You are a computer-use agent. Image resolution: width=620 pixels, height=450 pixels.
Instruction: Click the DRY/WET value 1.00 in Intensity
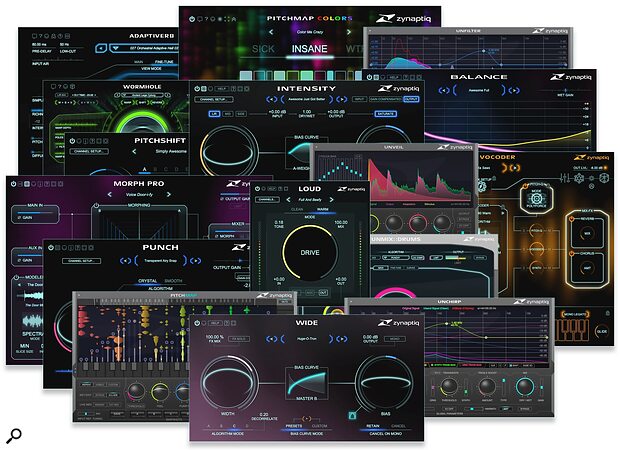coord(306,112)
